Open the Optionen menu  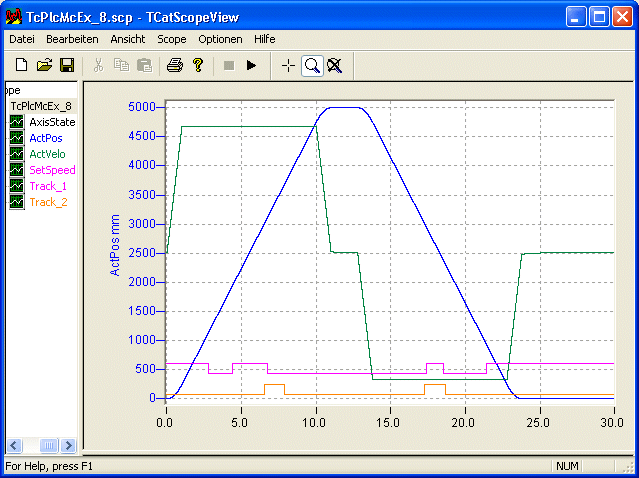tap(220, 40)
